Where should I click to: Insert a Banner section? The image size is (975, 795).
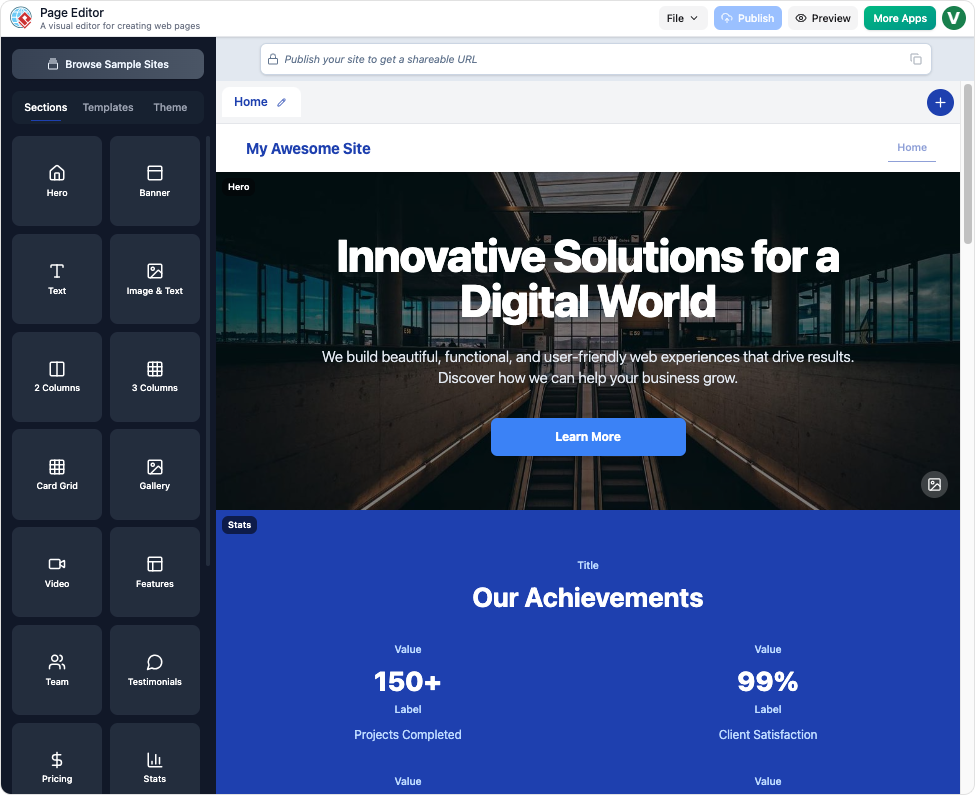[155, 181]
